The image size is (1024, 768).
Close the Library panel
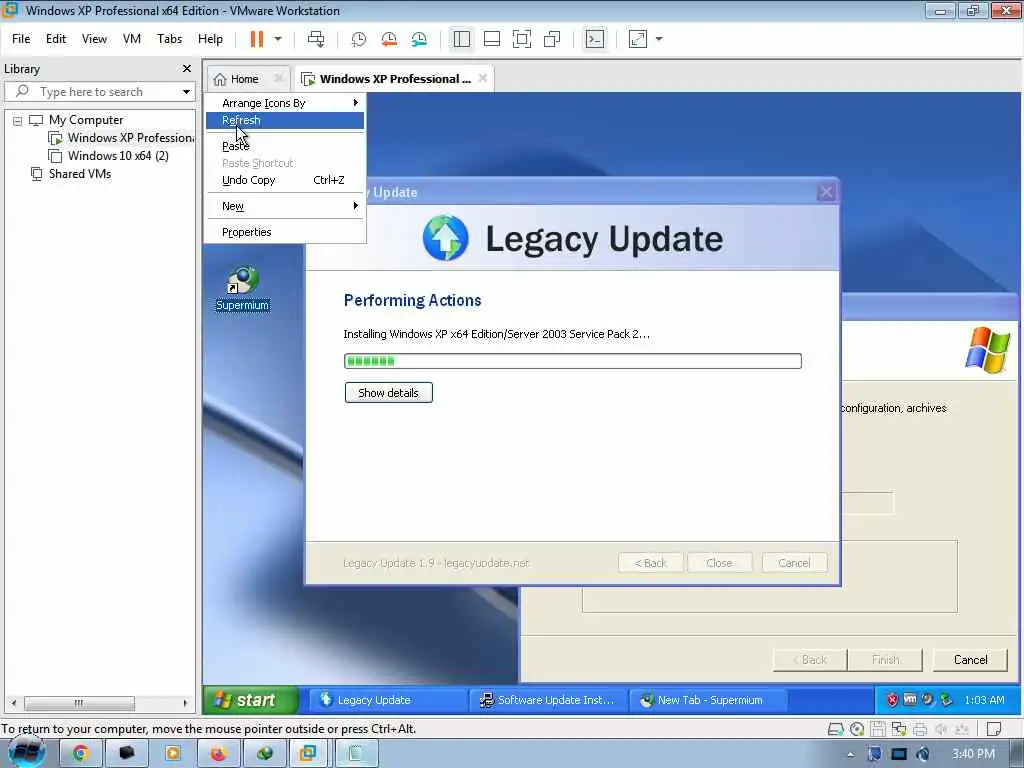click(x=187, y=69)
